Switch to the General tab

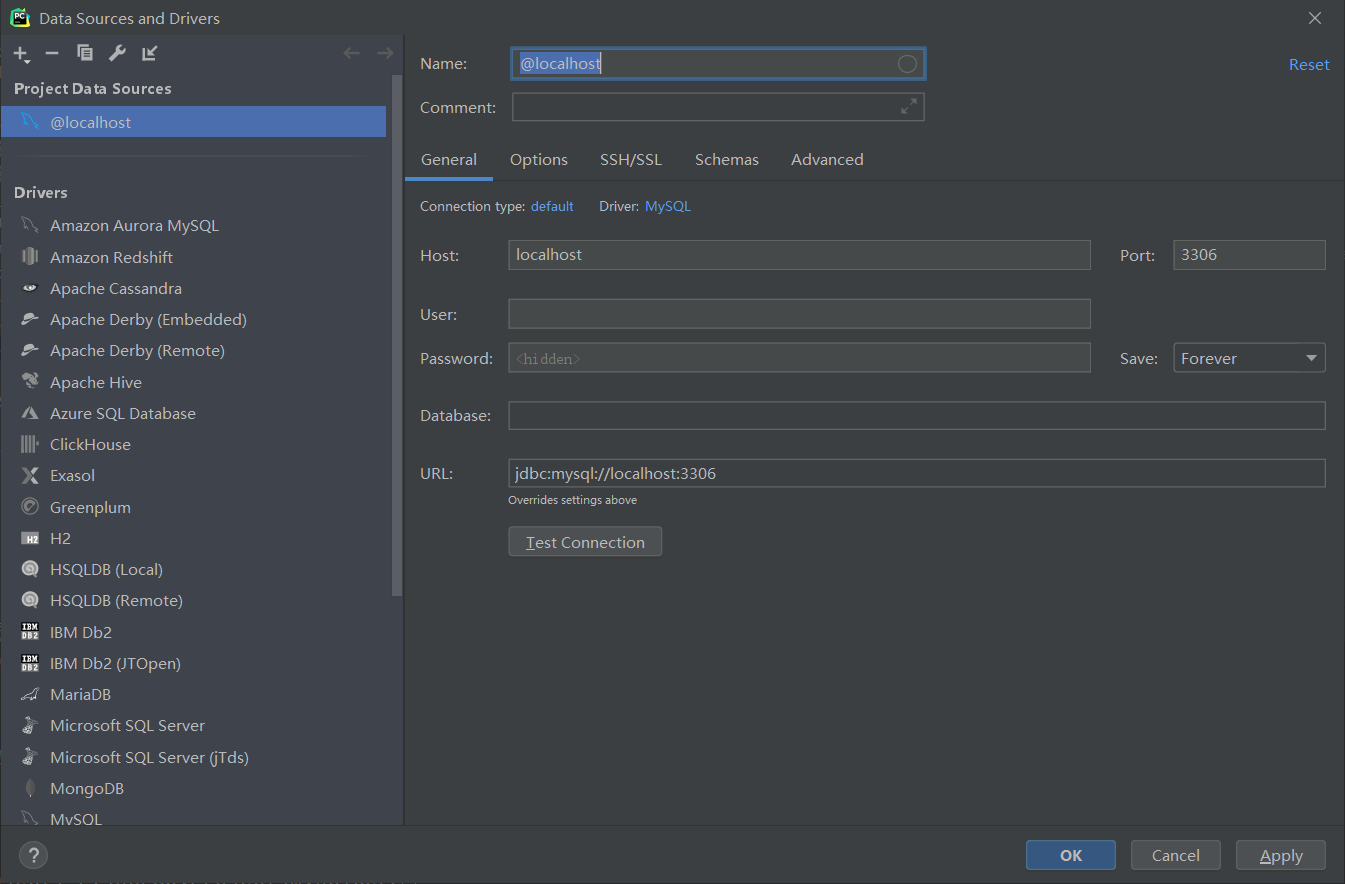click(x=449, y=160)
